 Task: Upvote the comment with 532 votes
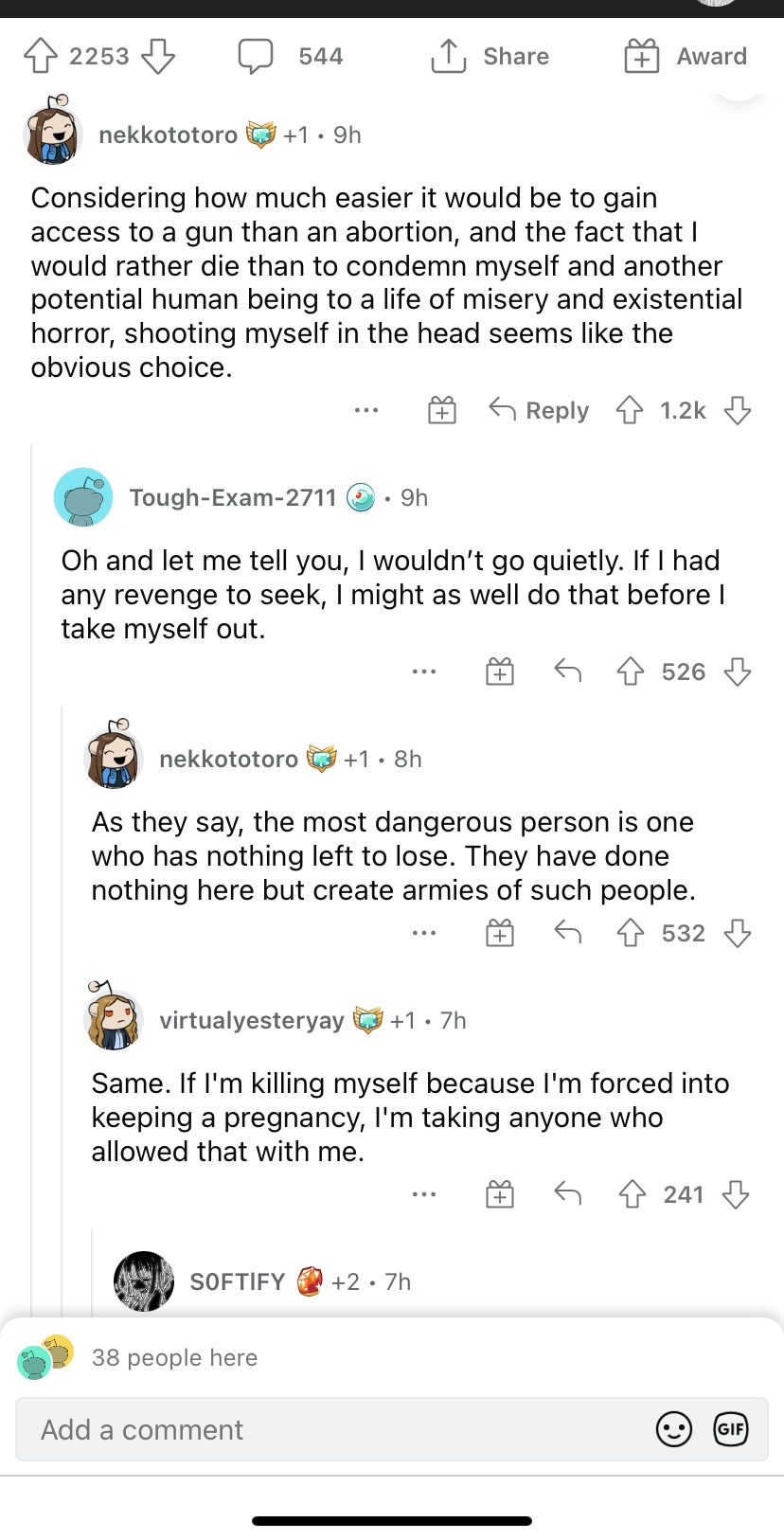(x=631, y=933)
